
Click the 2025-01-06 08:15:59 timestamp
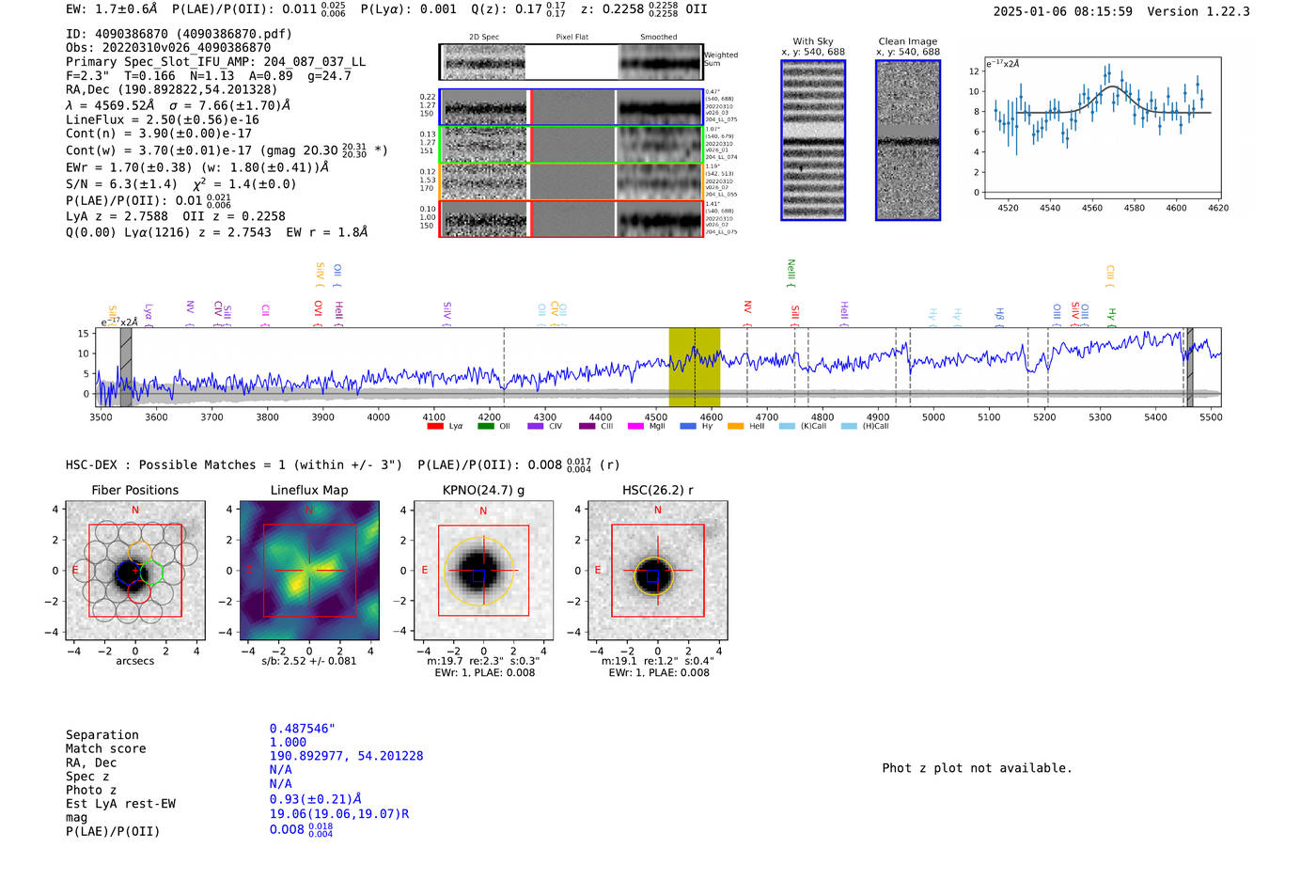pyautogui.click(x=1063, y=11)
